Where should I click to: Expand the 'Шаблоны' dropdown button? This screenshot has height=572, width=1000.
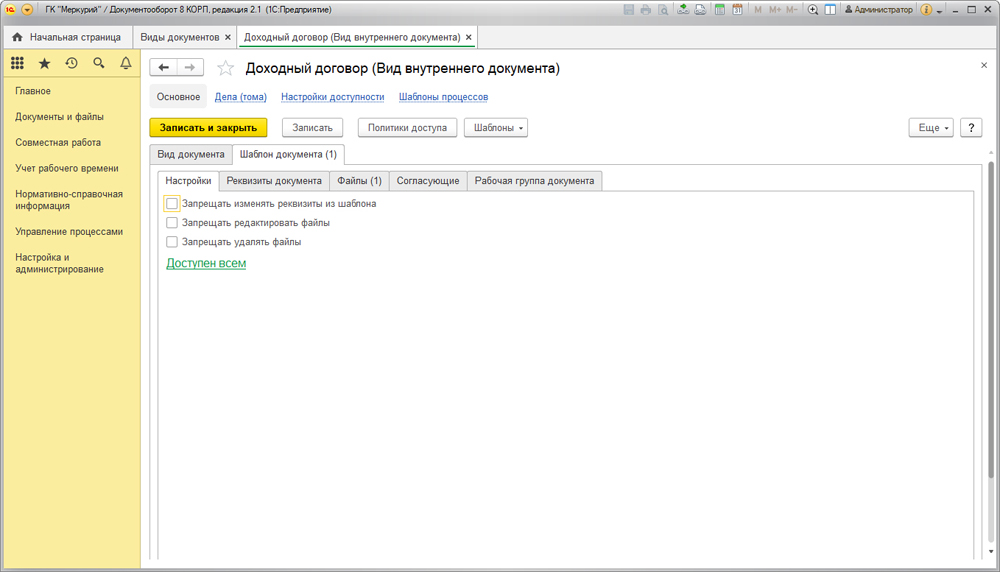(x=496, y=128)
